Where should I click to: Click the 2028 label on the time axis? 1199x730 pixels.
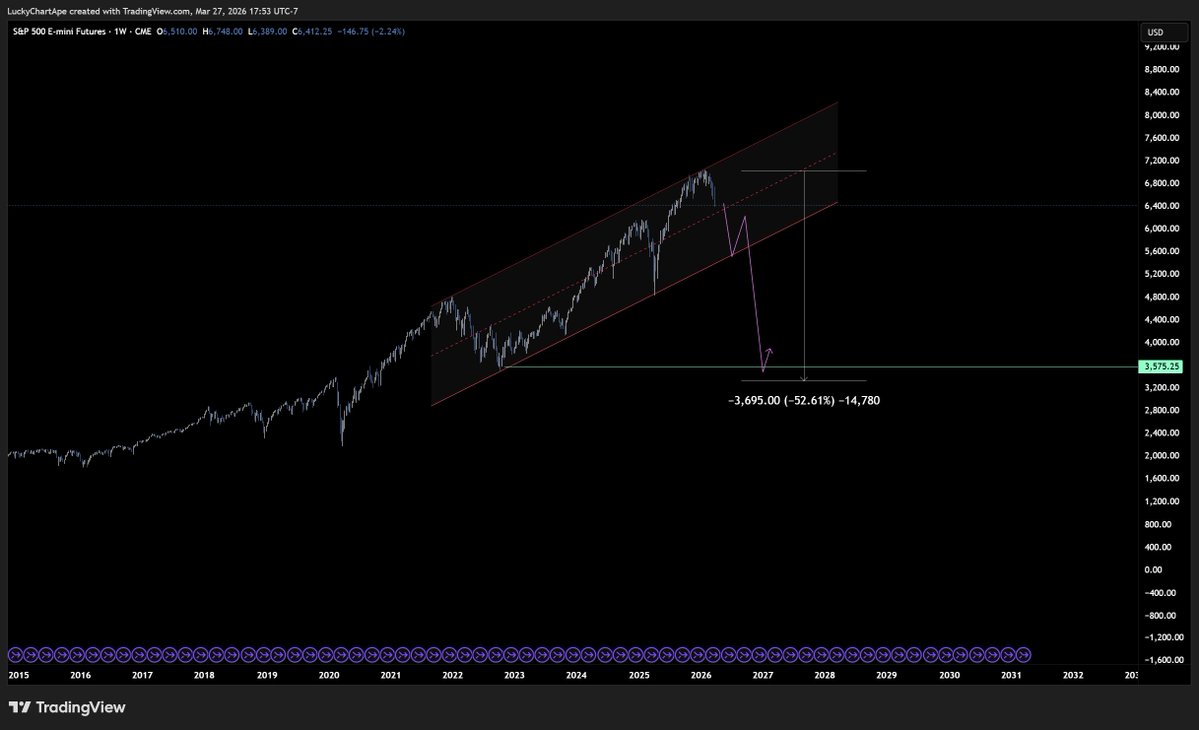coord(825,675)
